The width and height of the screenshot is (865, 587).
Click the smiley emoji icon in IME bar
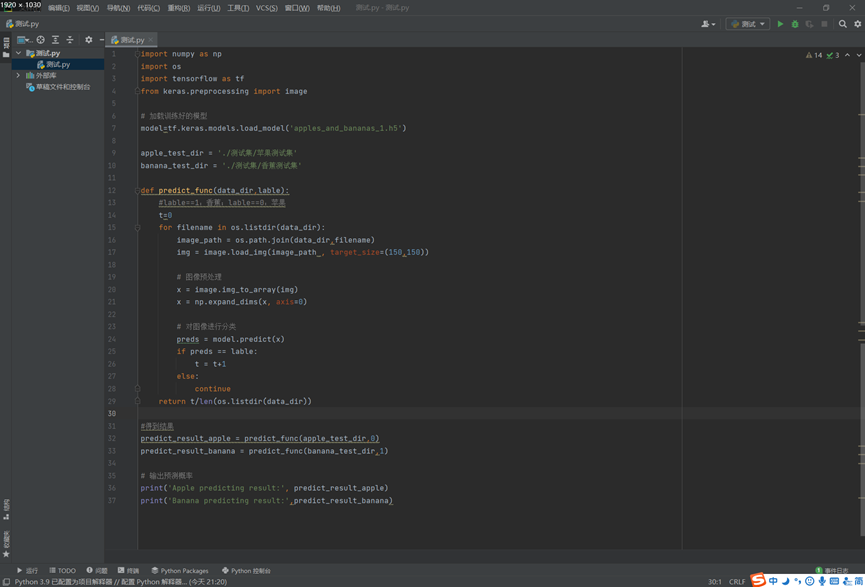810,580
